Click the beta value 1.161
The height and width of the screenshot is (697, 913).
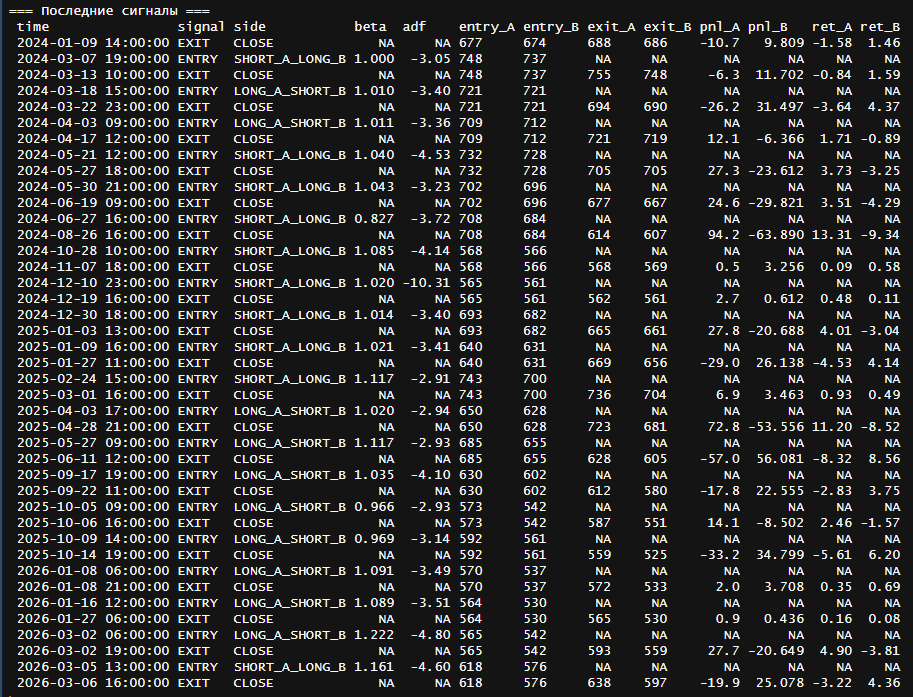pyautogui.click(x=374, y=667)
